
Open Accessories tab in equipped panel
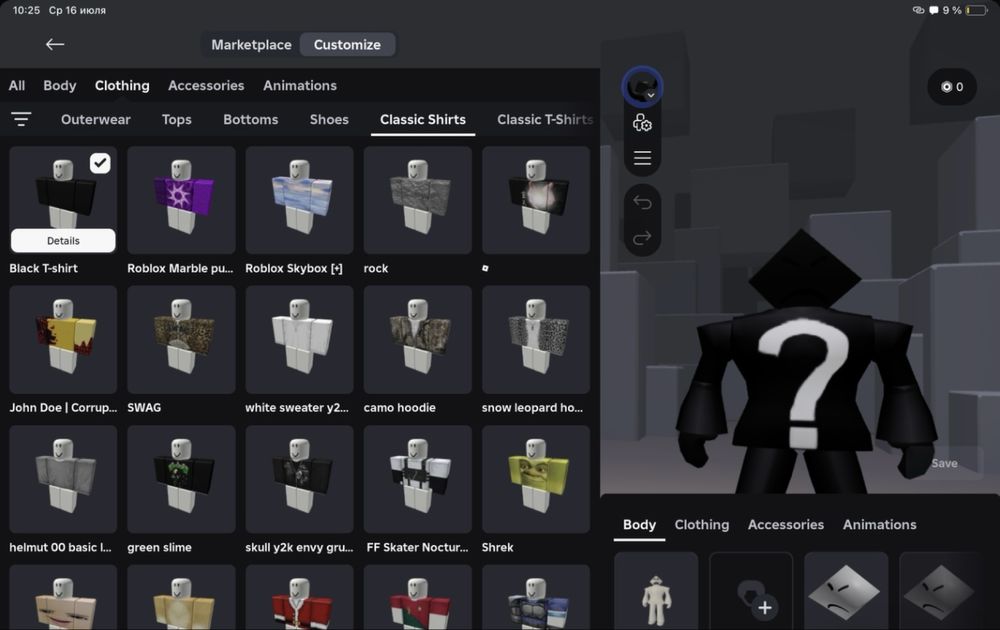pyautogui.click(x=786, y=524)
